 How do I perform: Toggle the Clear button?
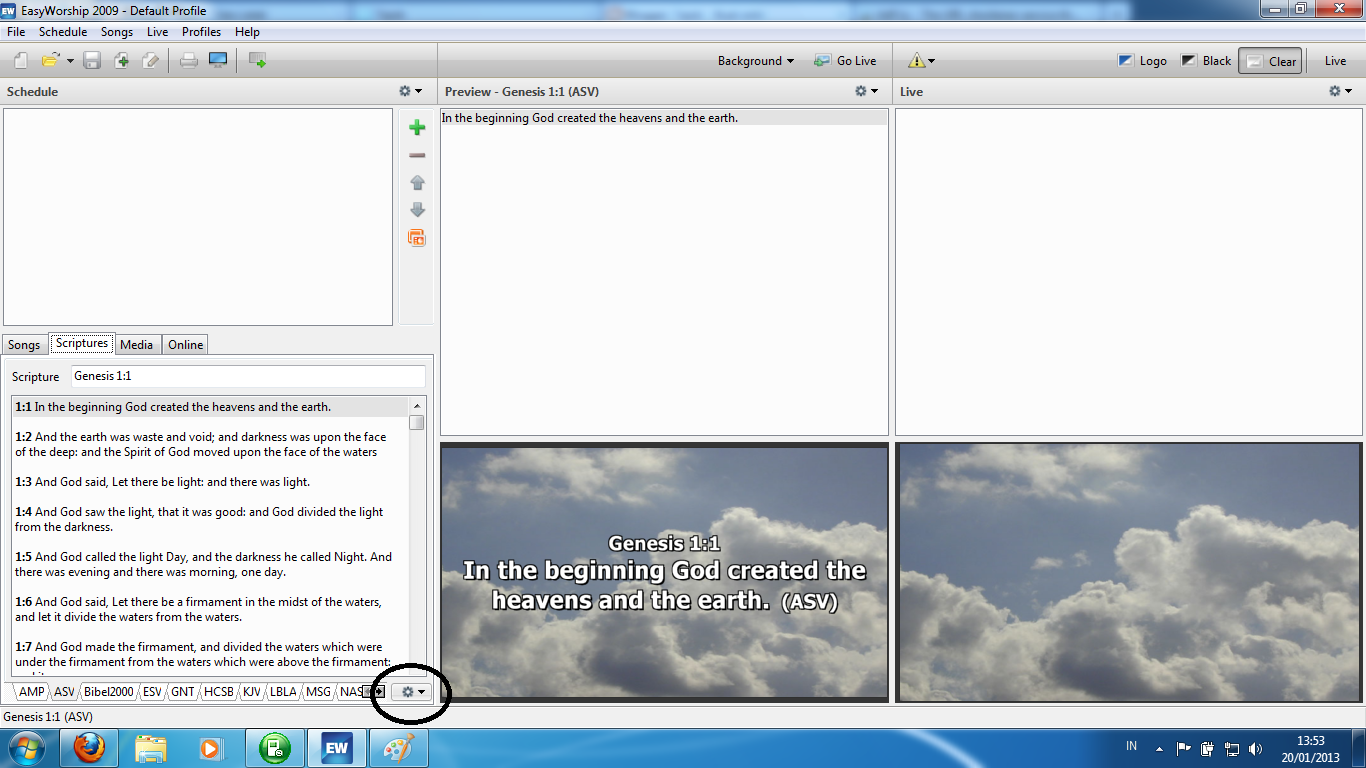[x=1270, y=61]
